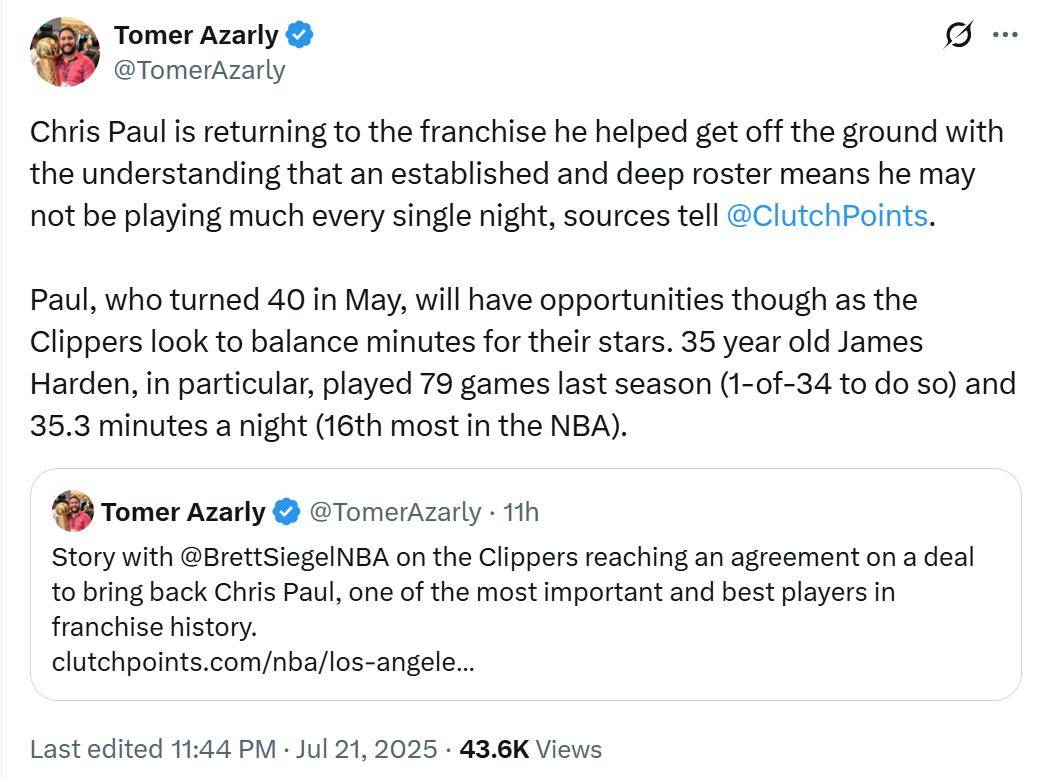Click the @BrettSiegelNBA mention
The image size is (1037, 778).
(285, 557)
